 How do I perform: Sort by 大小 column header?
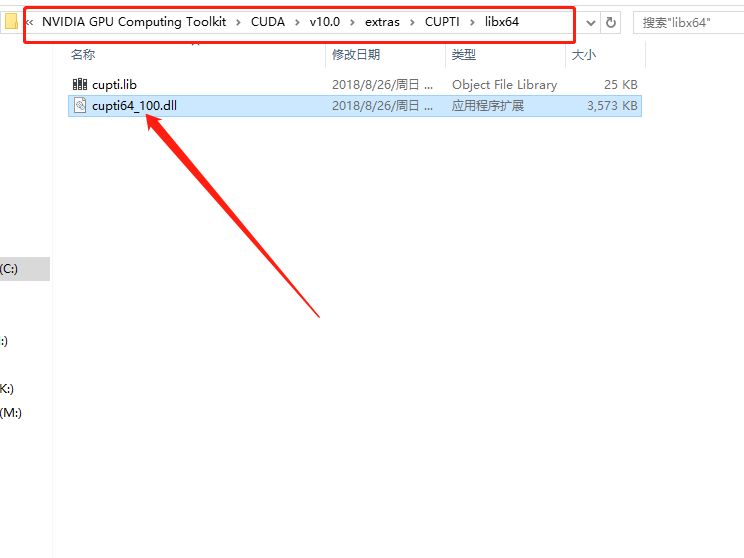(583, 55)
